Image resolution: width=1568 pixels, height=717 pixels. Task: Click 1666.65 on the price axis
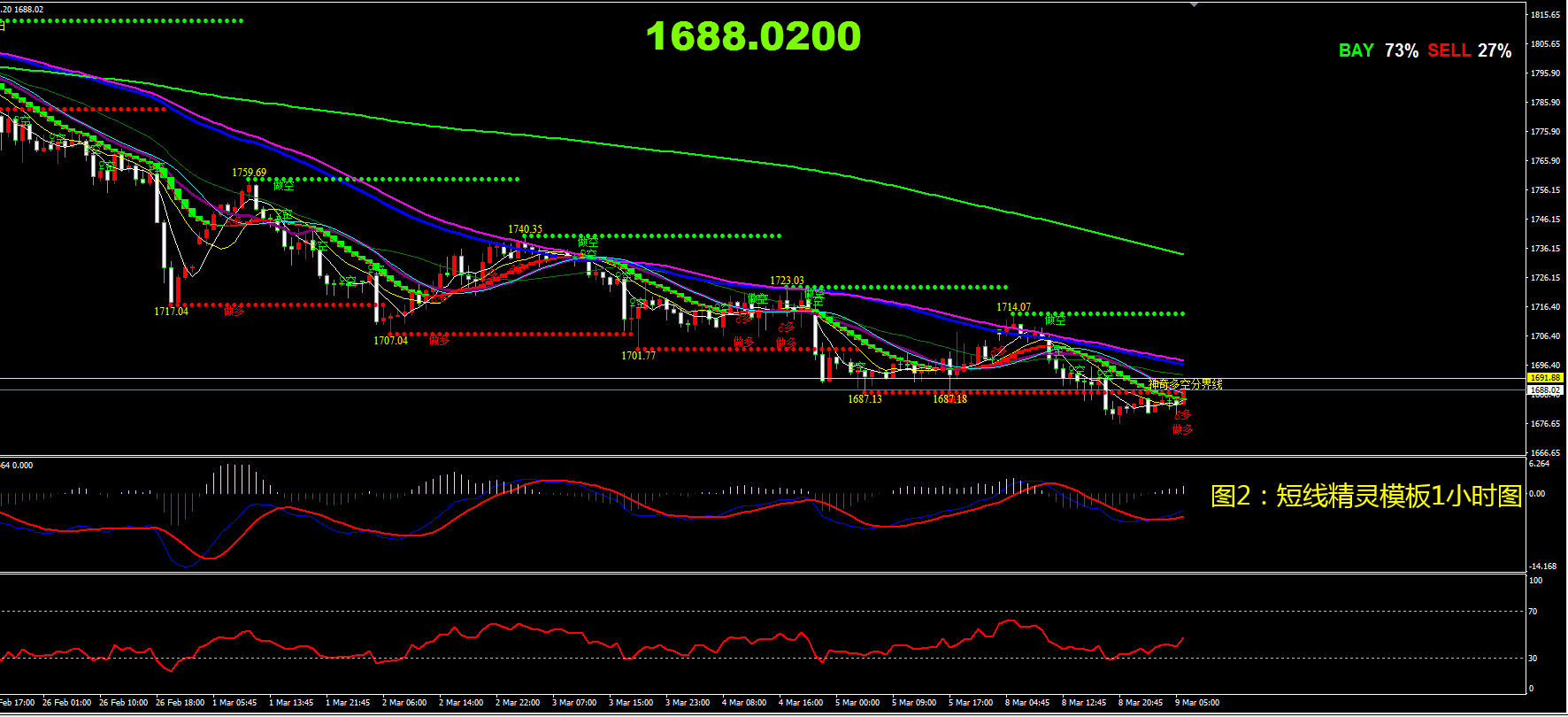pyautogui.click(x=1546, y=453)
